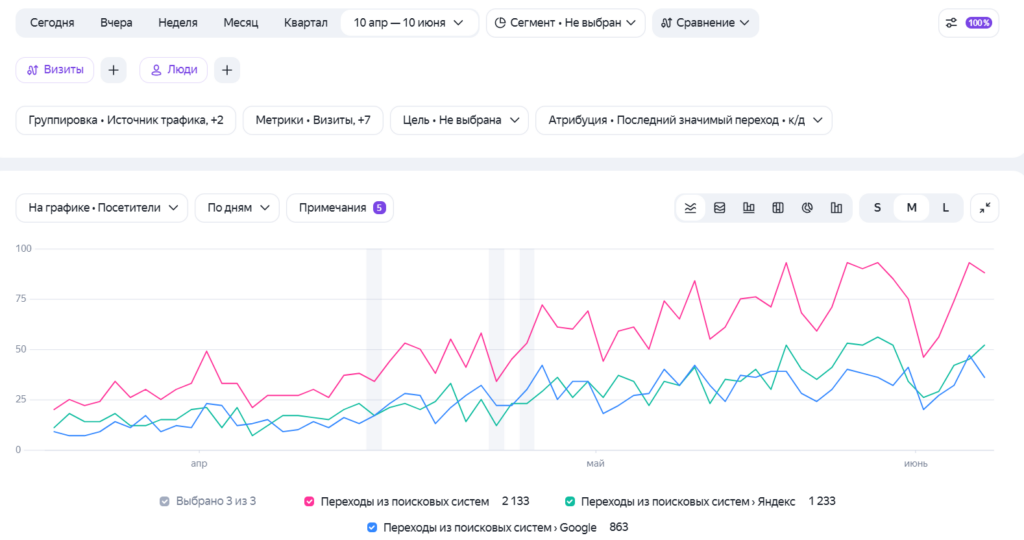Open the Примечания notes button
Image resolution: width=1024 pixels, height=540 pixels.
[340, 208]
